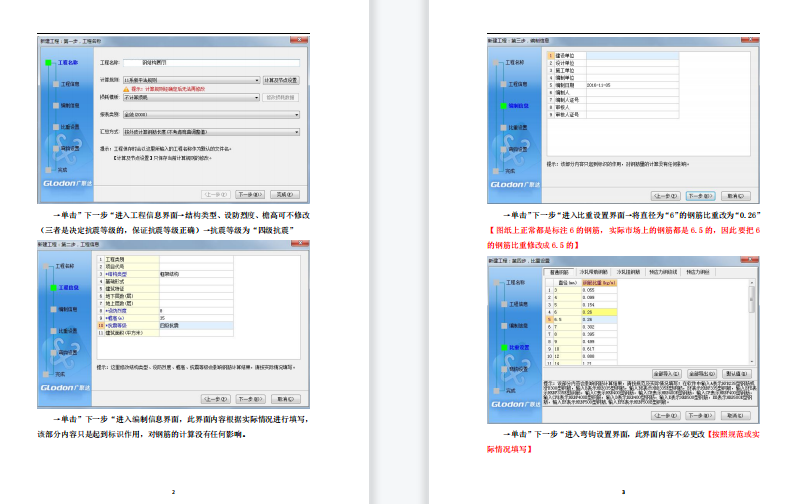Screen dimensions: 810x504
Task: Close the step-four weight settings dialog
Action: (750, 260)
